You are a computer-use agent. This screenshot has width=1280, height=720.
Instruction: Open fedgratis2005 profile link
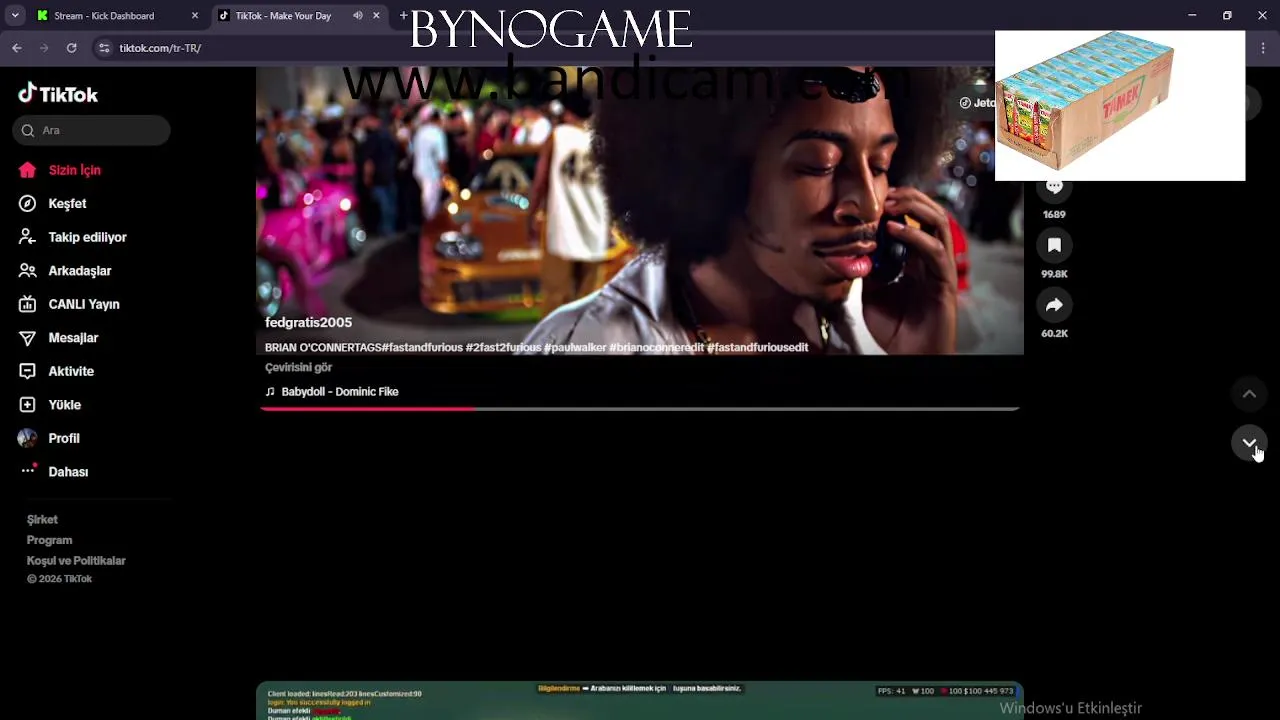tap(308, 323)
